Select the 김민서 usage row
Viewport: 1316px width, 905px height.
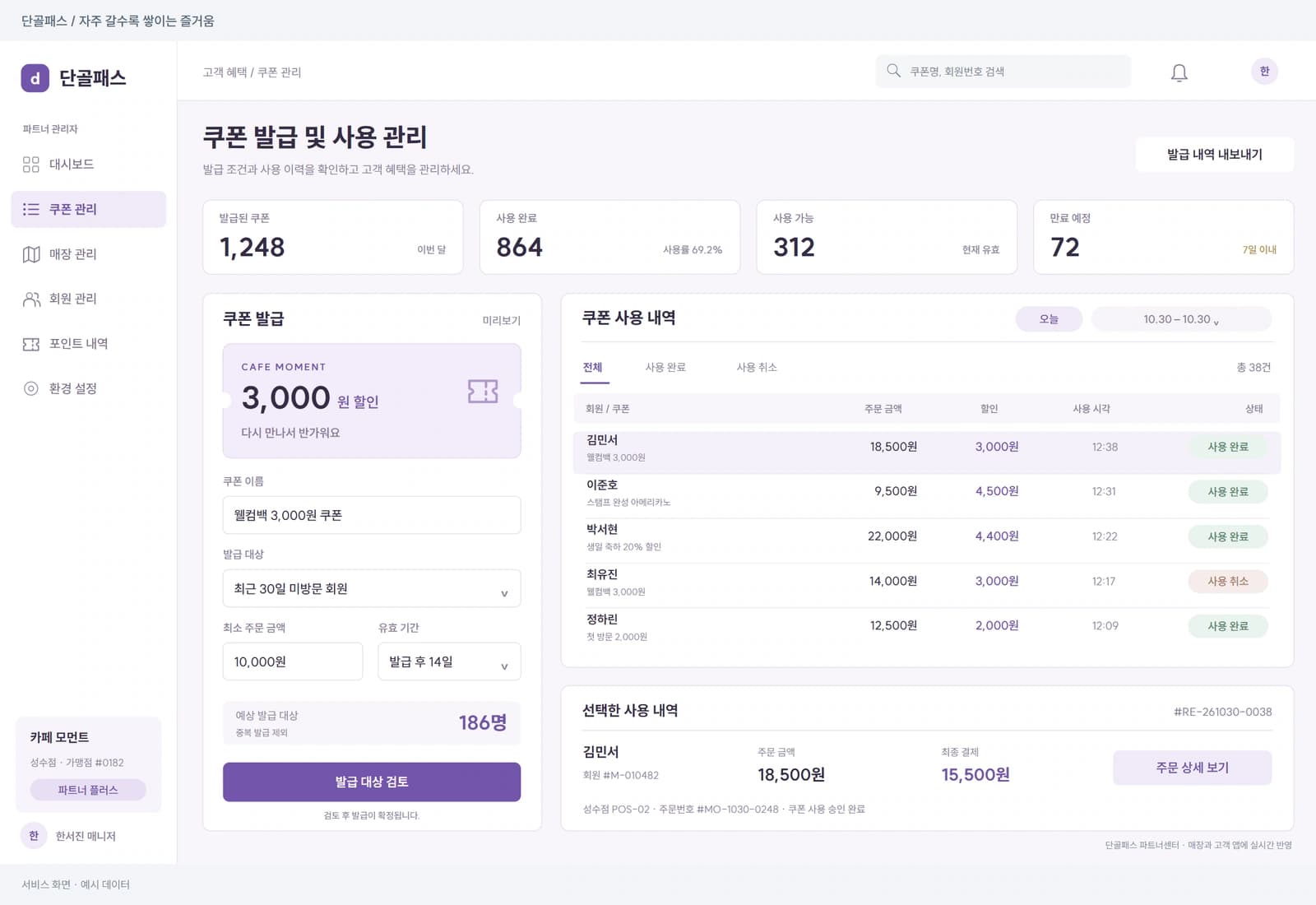pyautogui.click(x=927, y=452)
